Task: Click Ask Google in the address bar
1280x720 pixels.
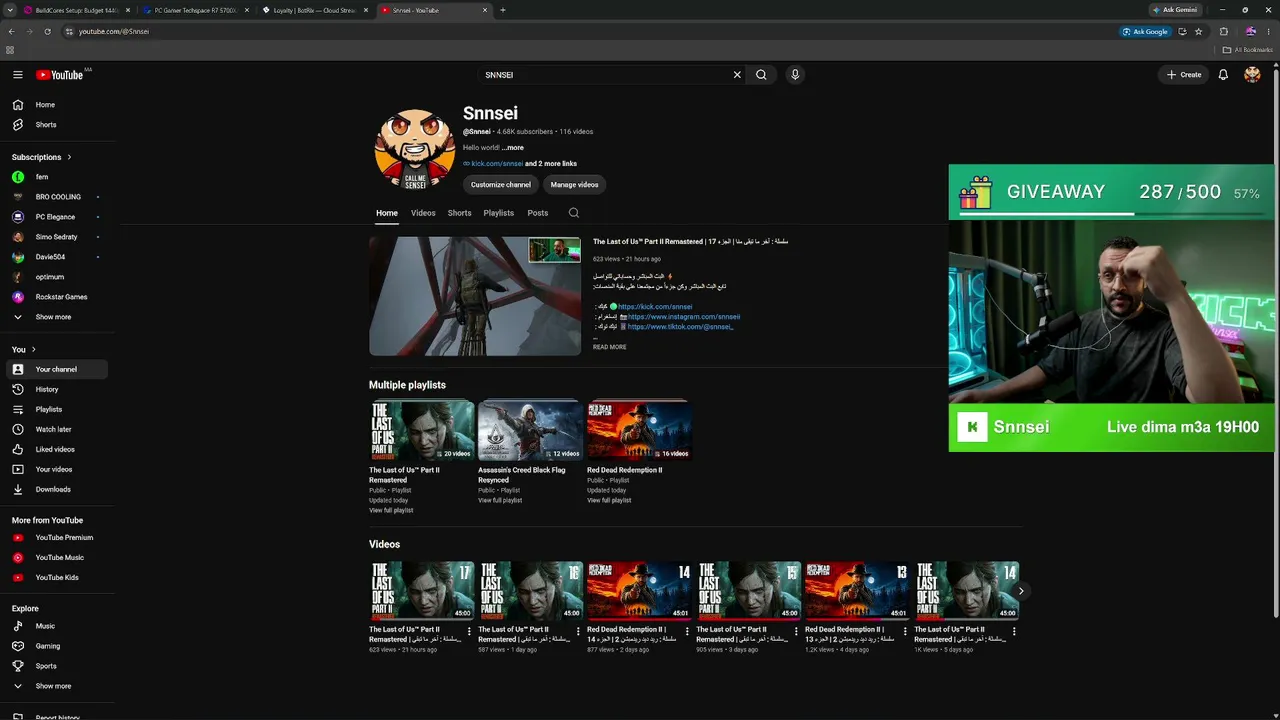Action: coord(1145,31)
